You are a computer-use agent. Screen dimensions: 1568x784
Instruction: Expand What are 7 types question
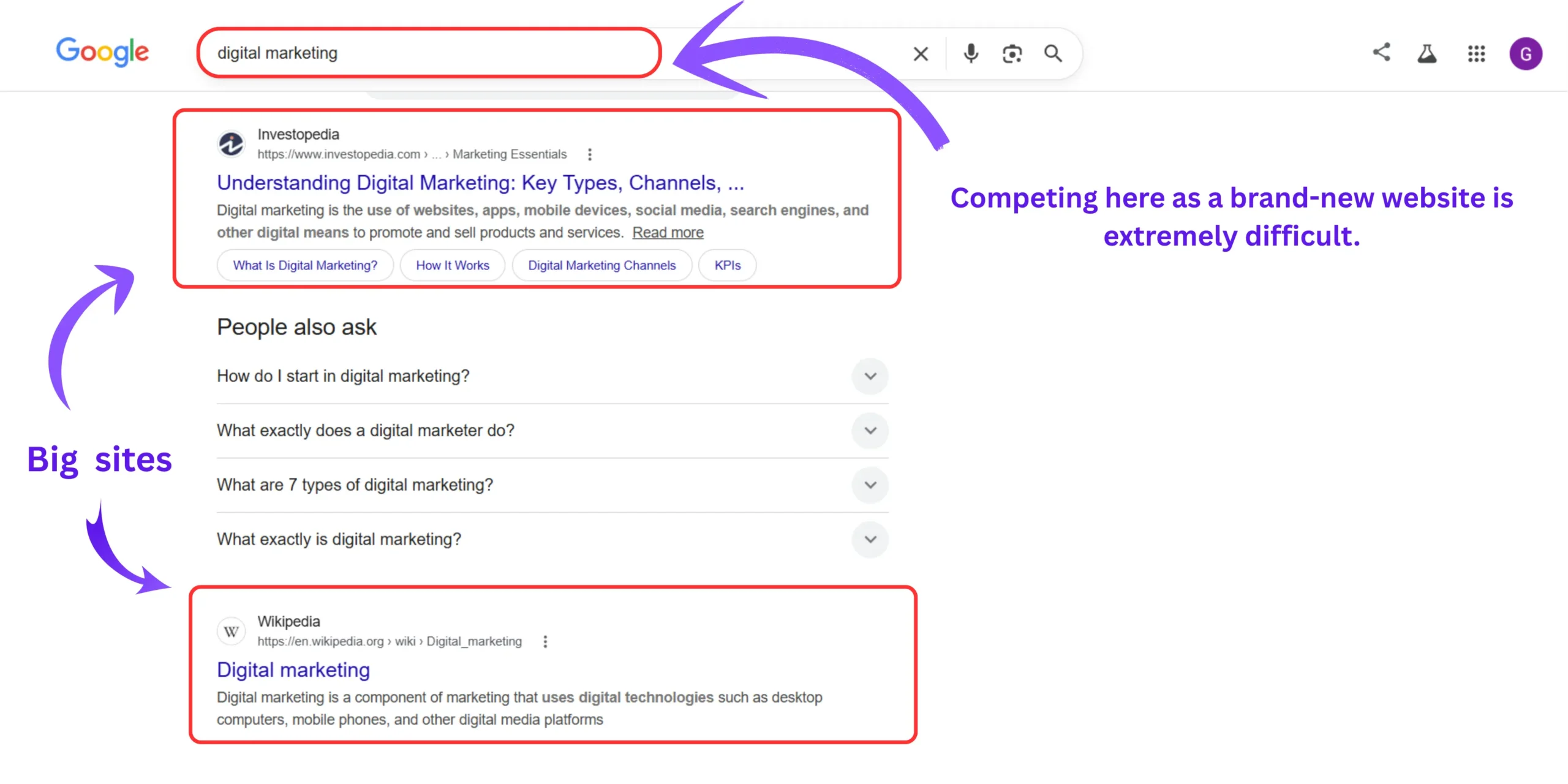pos(552,485)
